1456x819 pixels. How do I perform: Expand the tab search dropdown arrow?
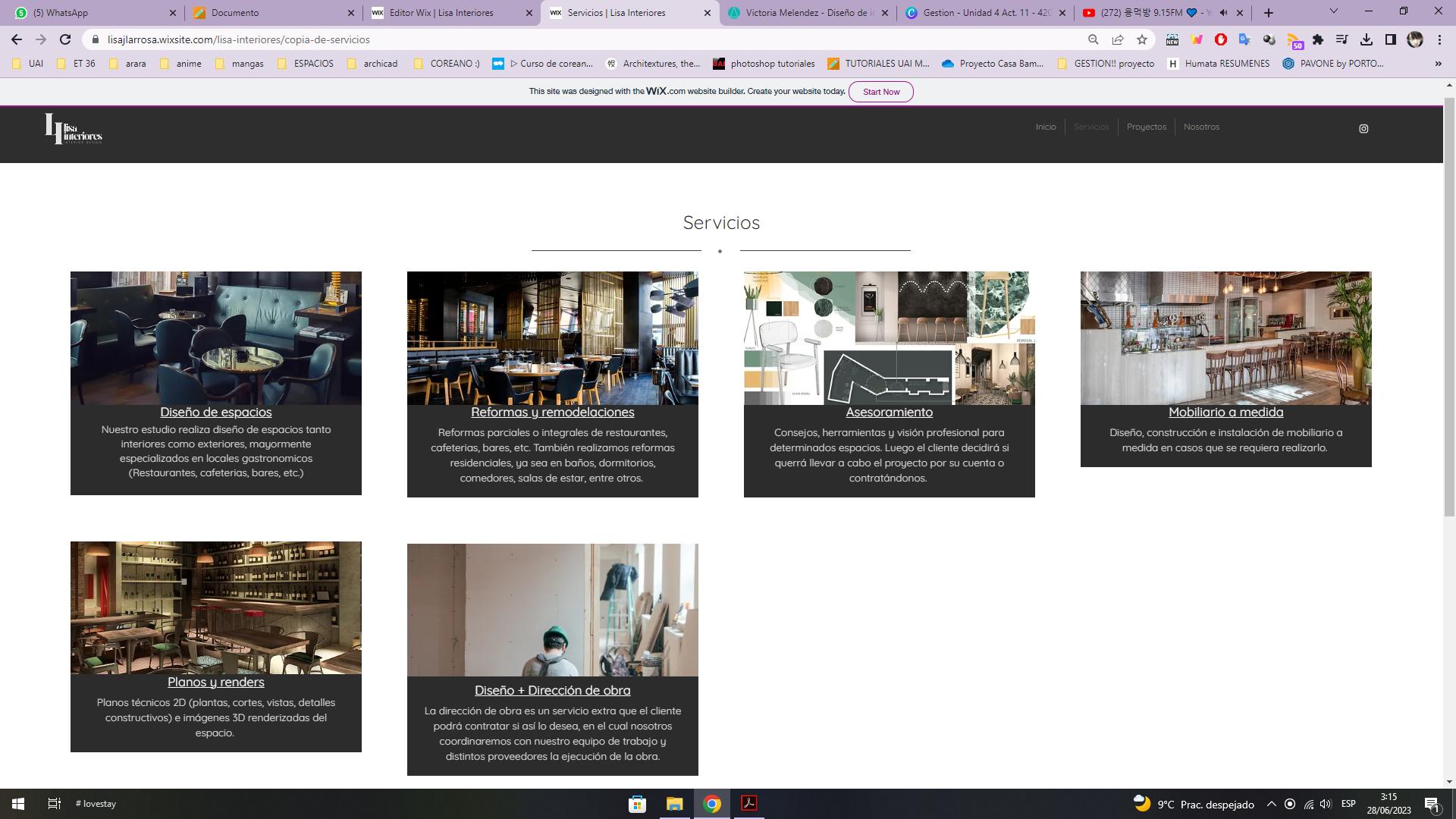point(1334,11)
